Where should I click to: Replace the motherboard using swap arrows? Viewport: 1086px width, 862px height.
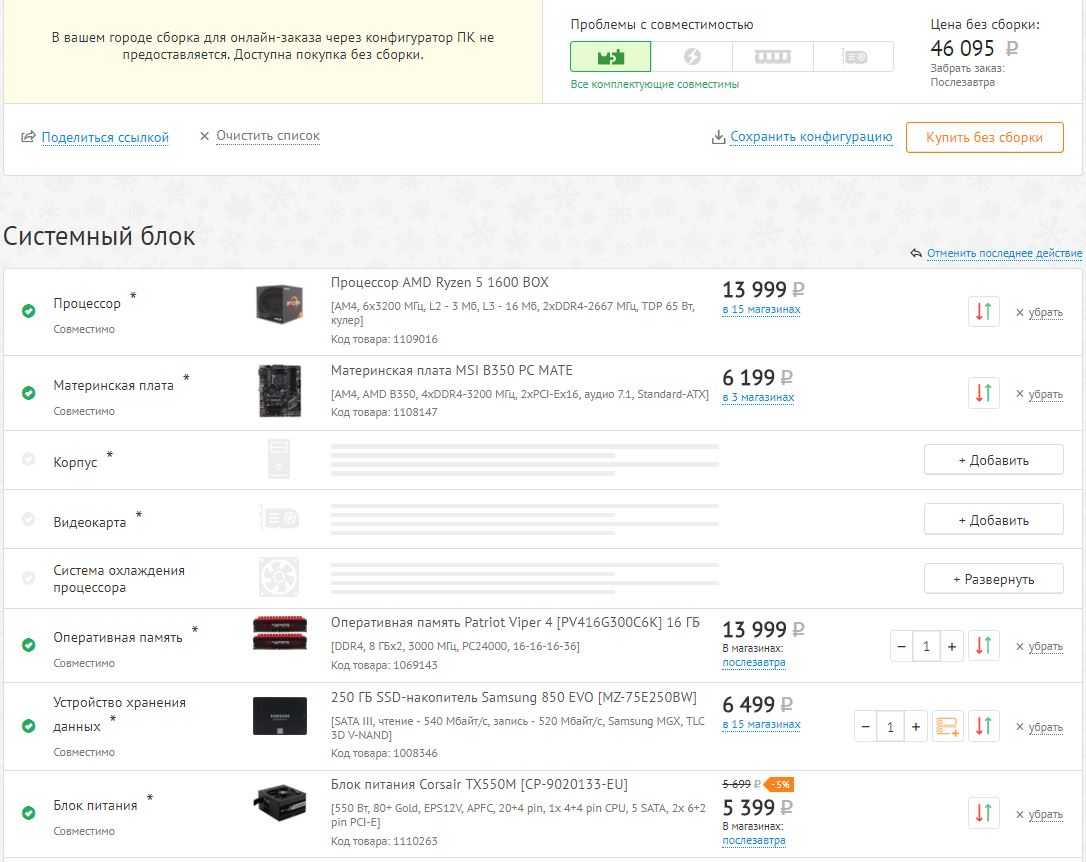click(x=983, y=393)
